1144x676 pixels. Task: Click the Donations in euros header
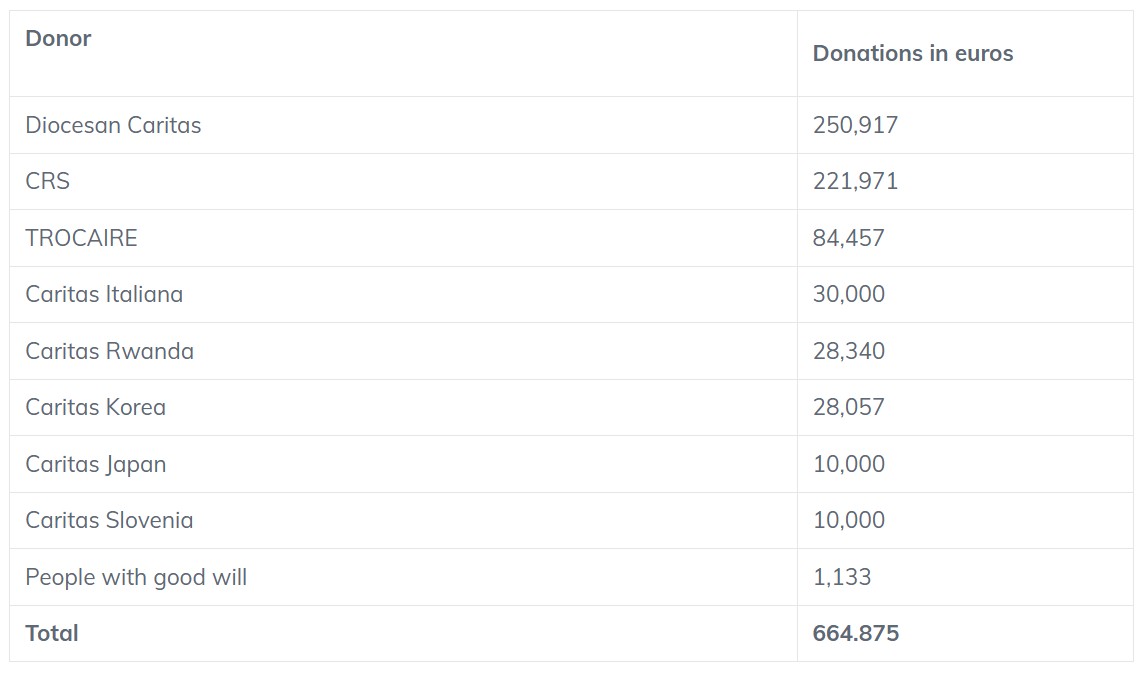(913, 53)
